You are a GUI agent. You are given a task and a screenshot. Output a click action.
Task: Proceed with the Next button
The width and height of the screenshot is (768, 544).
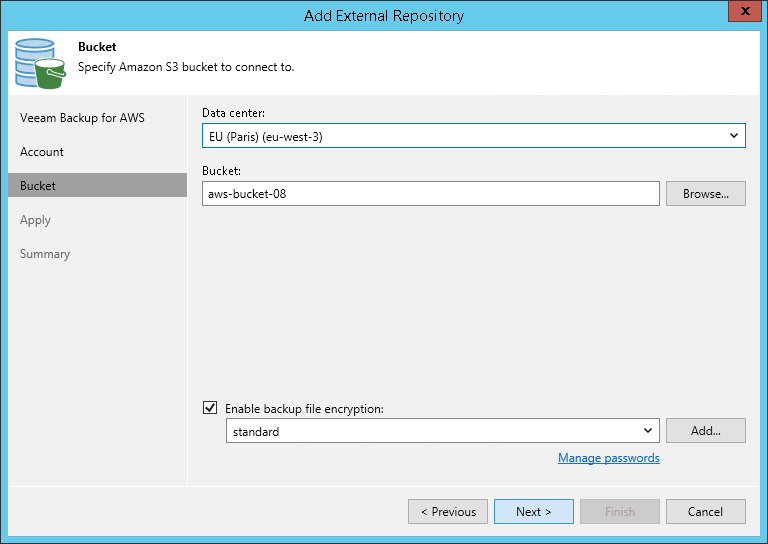tap(533, 512)
